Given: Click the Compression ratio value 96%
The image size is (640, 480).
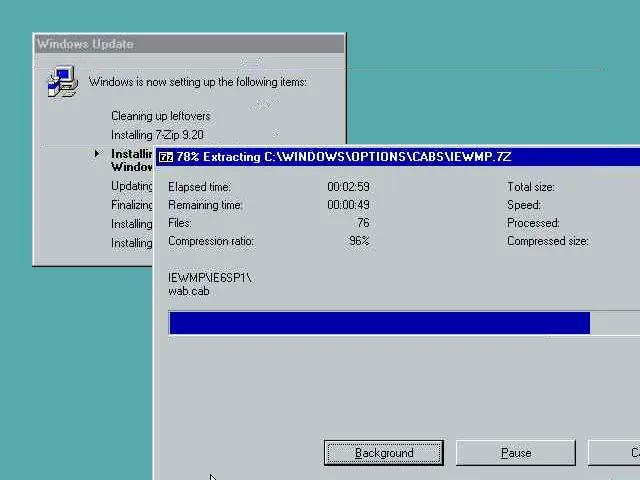Looking at the screenshot, I should click(x=359, y=241).
